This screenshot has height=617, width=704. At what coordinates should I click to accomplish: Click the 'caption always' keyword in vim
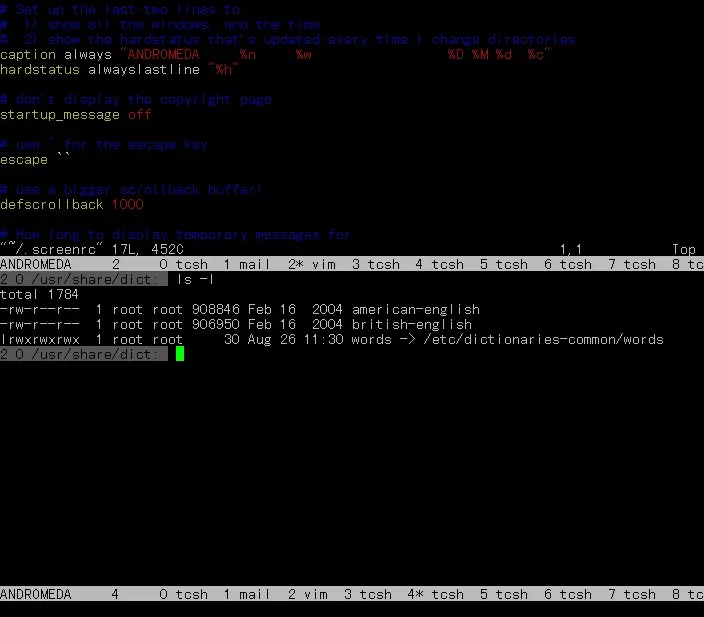[x=56, y=55]
